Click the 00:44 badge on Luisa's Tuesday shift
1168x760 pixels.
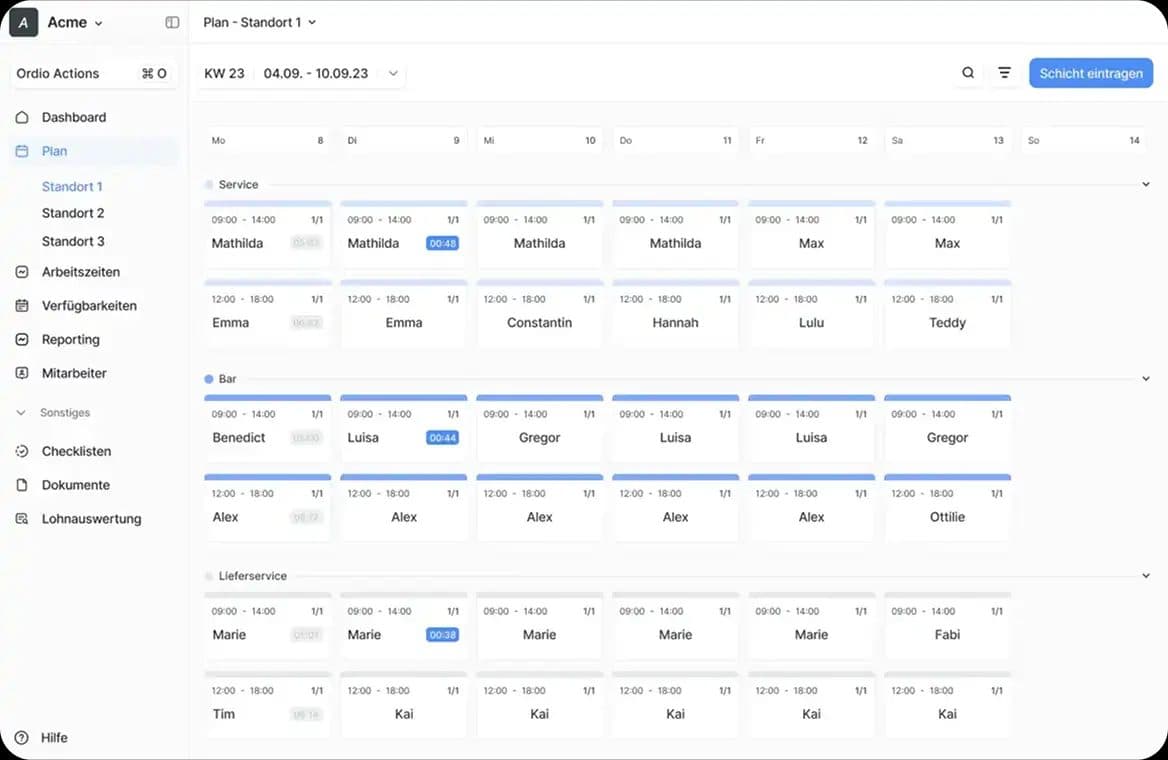point(442,438)
